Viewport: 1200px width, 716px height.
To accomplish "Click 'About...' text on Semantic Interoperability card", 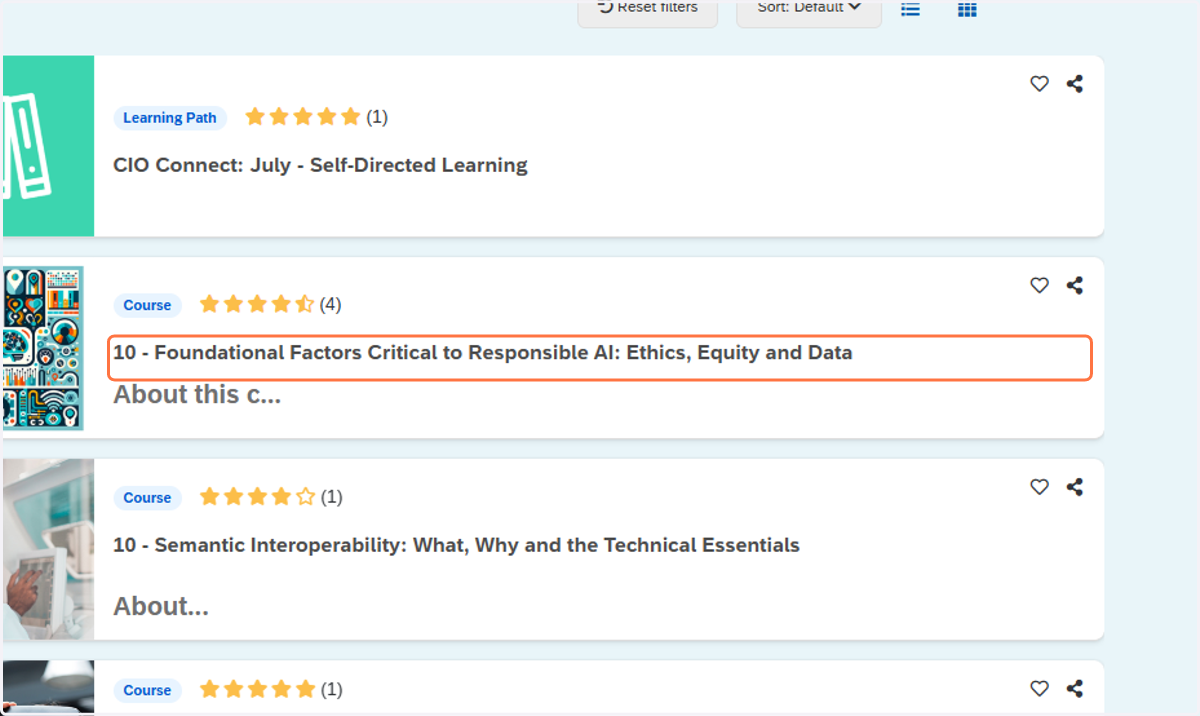I will (161, 606).
